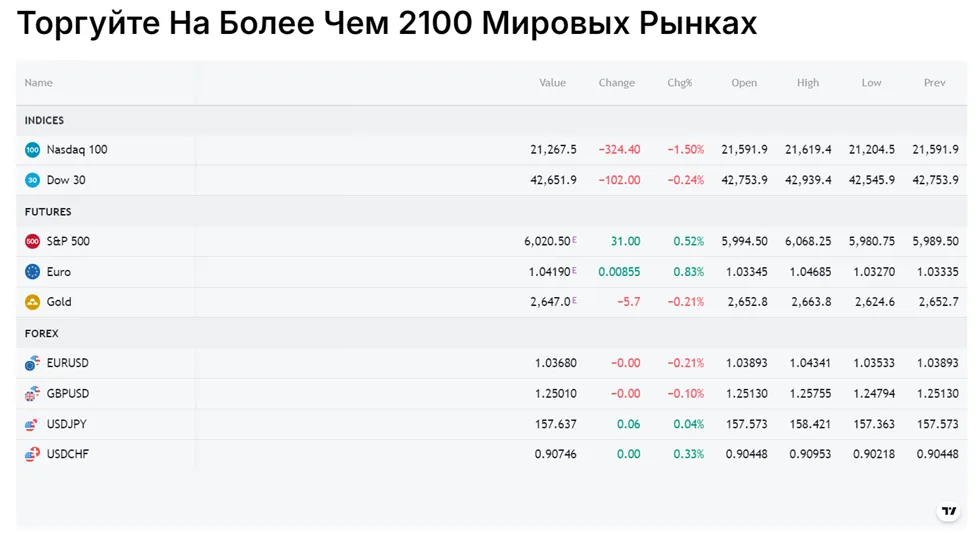This screenshot has width=978, height=533.
Task: Click the Dow 30 blue icon
Action: 32,180
